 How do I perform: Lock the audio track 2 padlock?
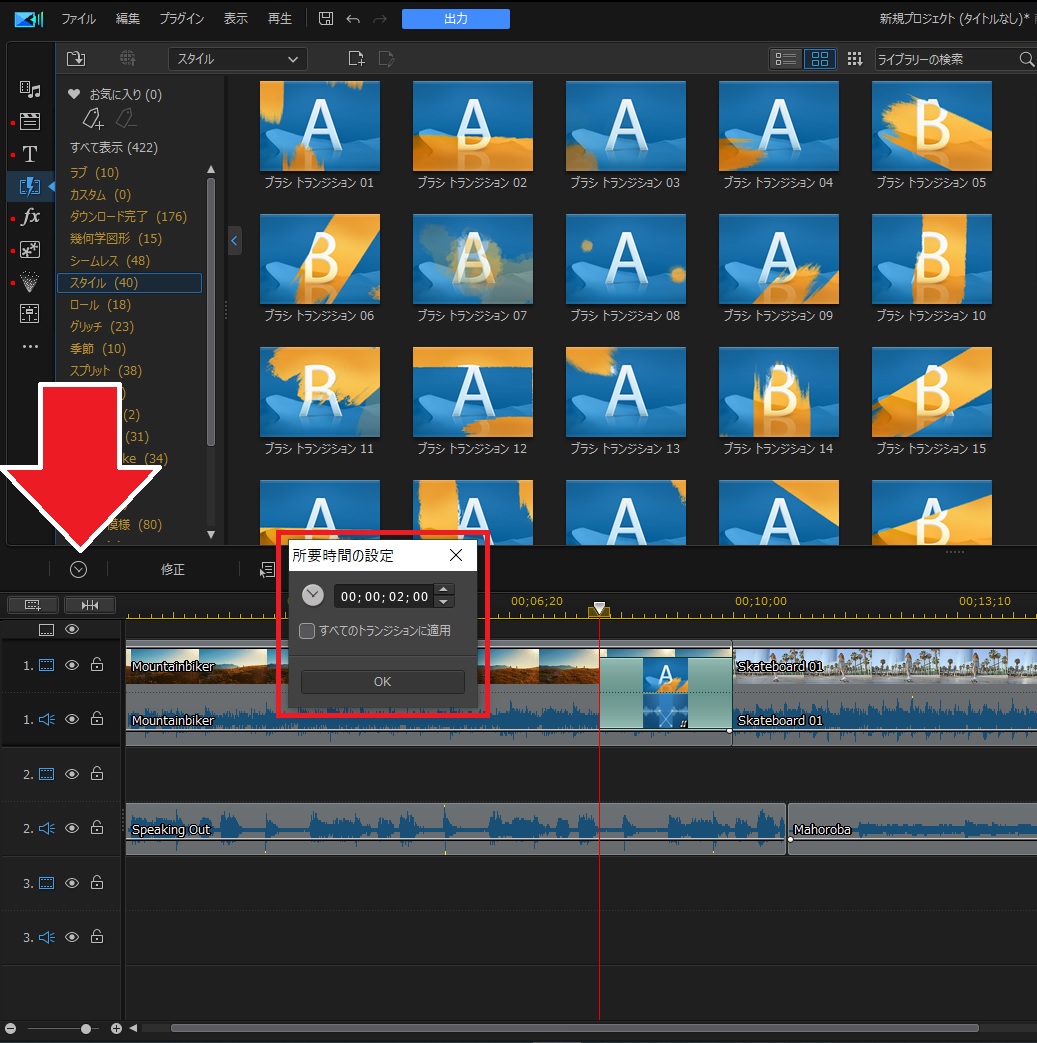point(97,828)
